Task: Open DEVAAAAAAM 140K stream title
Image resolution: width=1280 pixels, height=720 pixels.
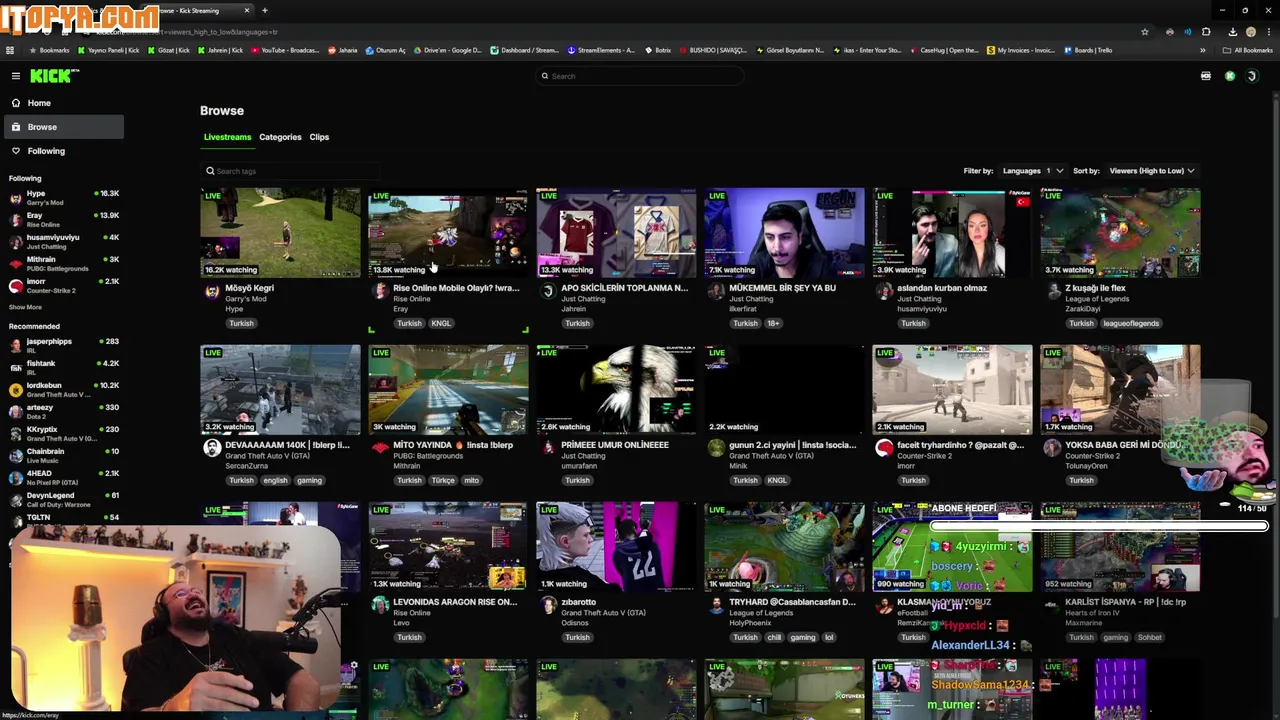Action: click(287, 445)
